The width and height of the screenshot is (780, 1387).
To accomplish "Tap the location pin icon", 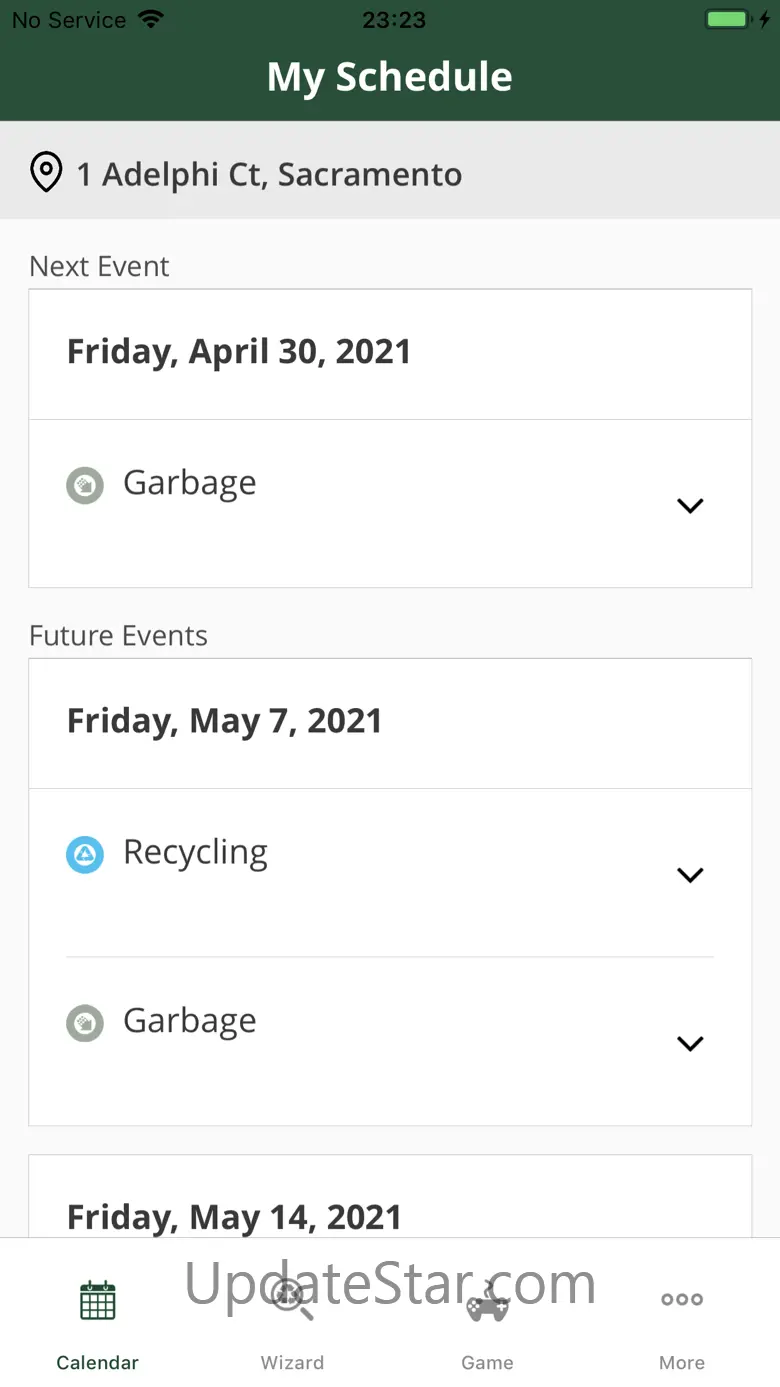I will pos(46,173).
